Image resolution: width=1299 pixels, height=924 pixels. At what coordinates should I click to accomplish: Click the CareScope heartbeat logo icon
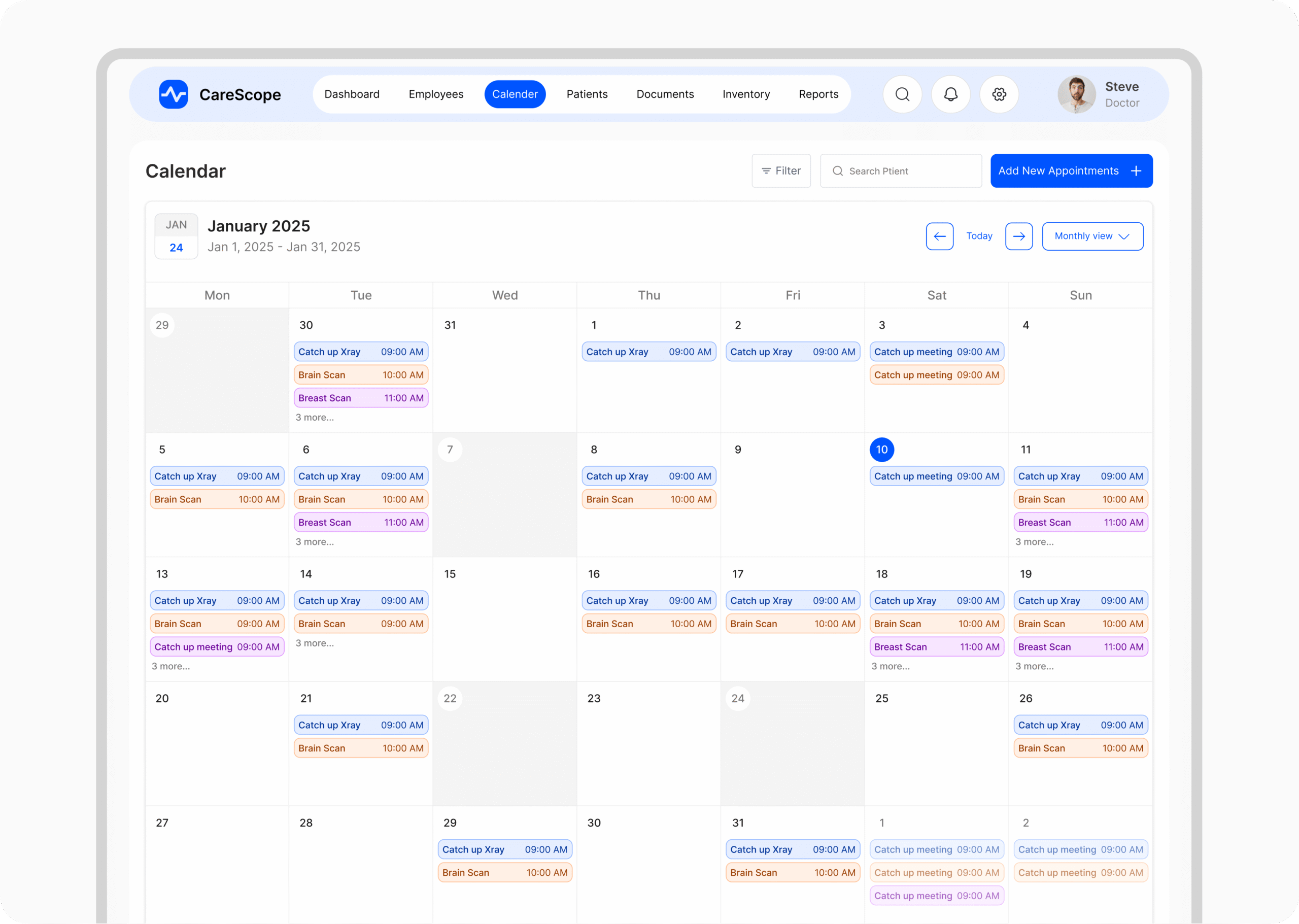pos(174,94)
